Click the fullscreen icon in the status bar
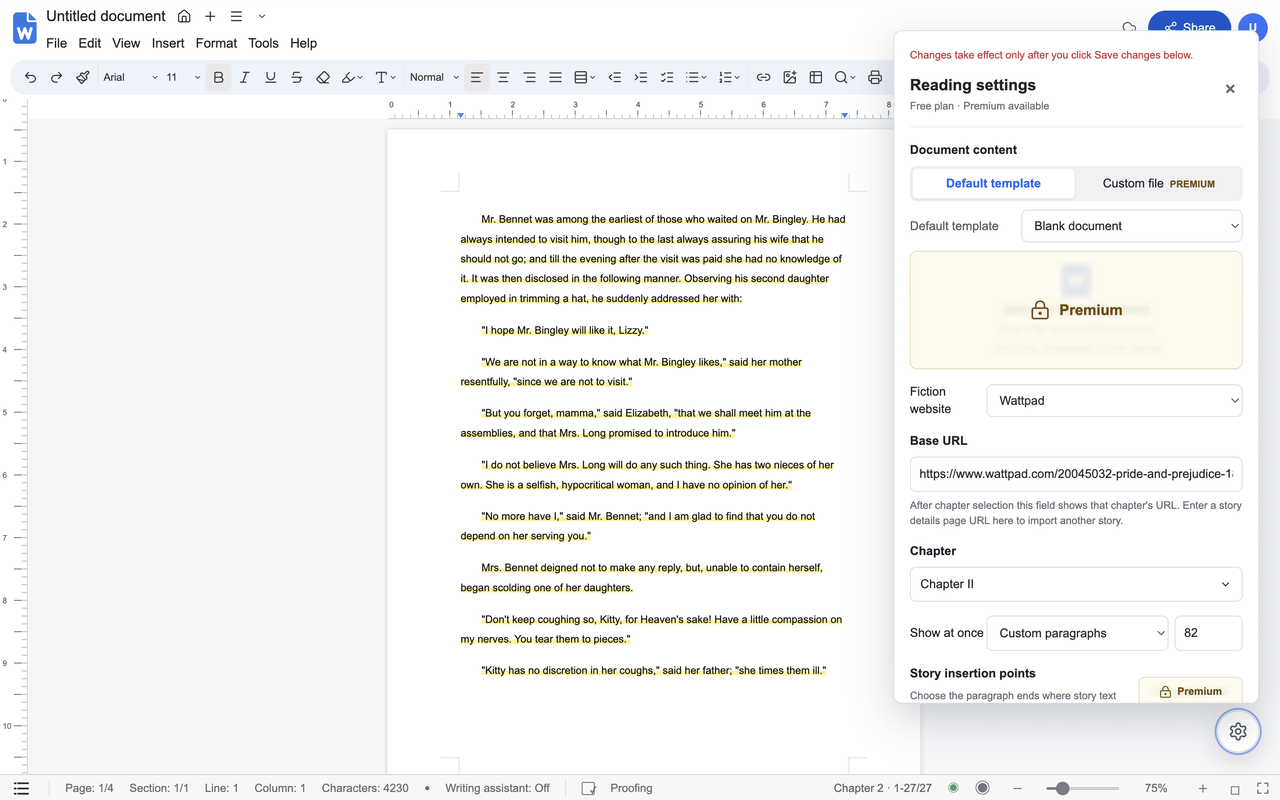The image size is (1280, 800). tap(1262, 788)
